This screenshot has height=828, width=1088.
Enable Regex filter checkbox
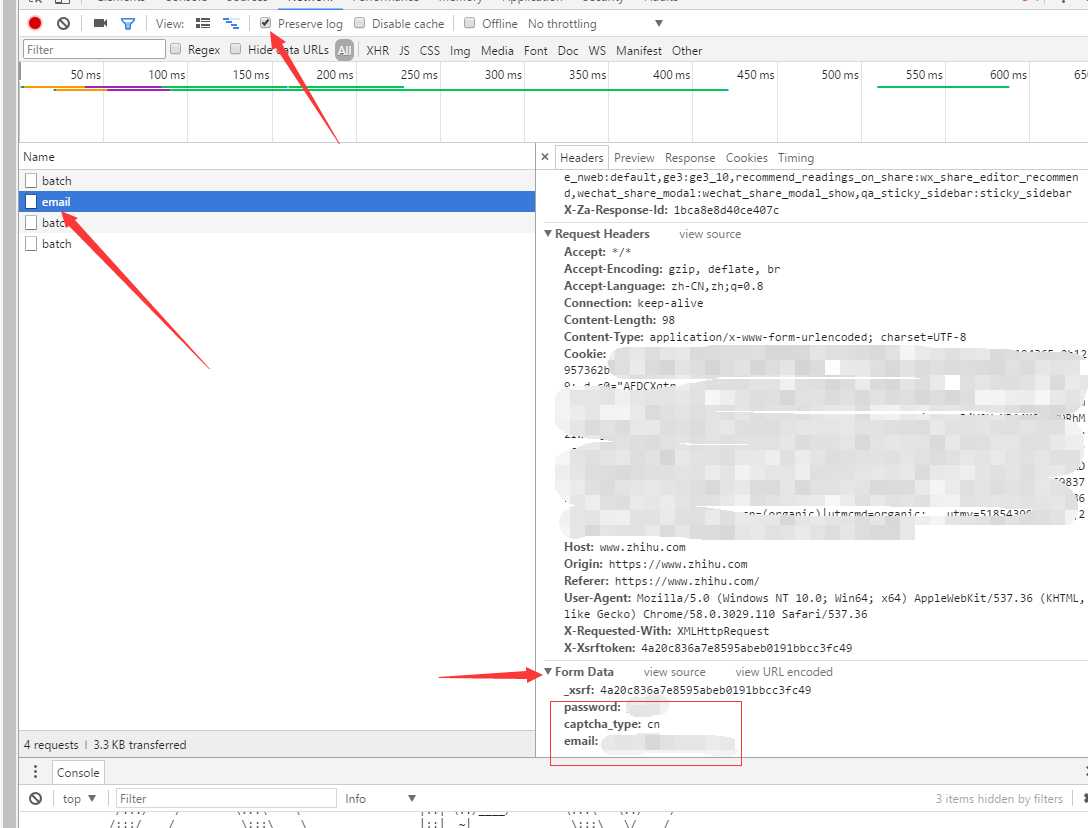tap(176, 49)
